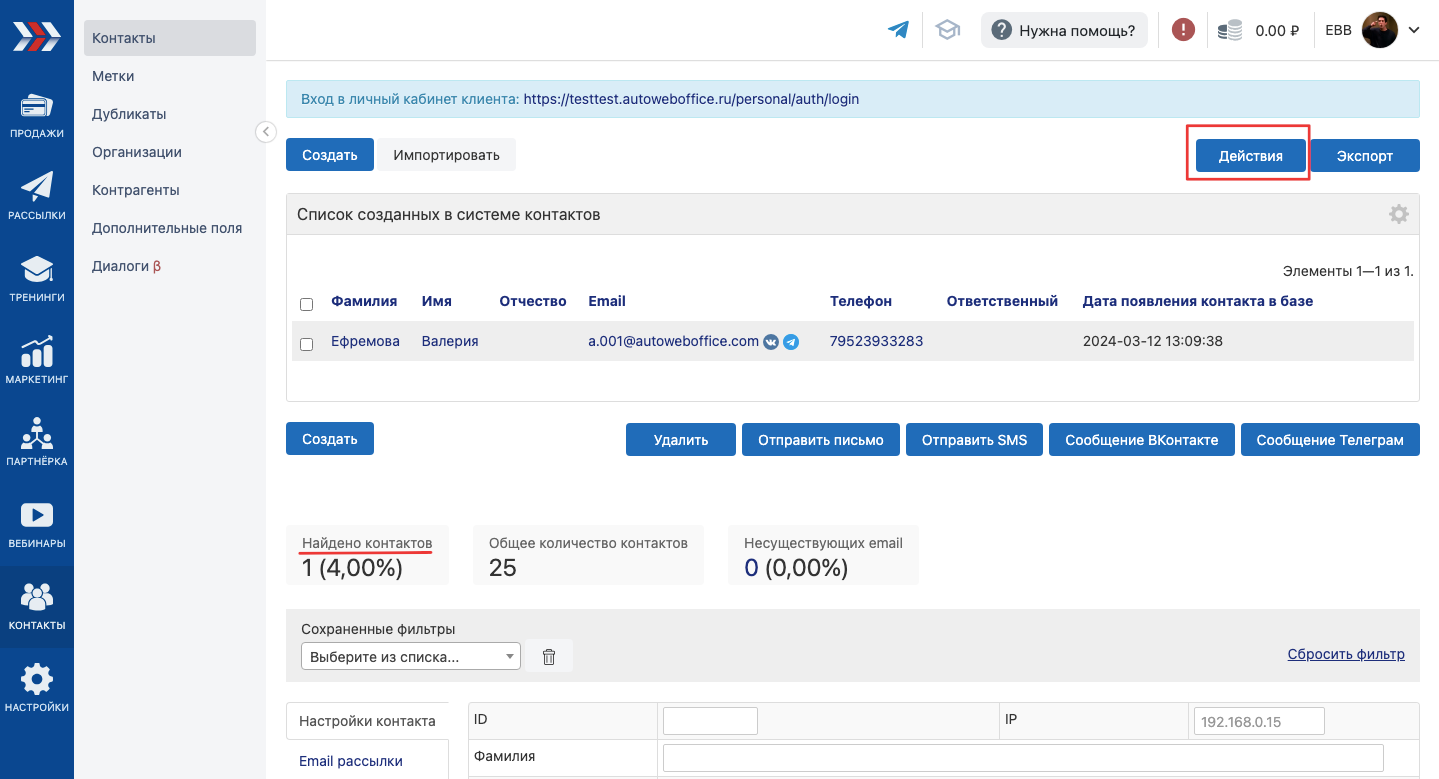1439x779 pixels.
Task: Focus the ID filter input field
Action: 710,721
